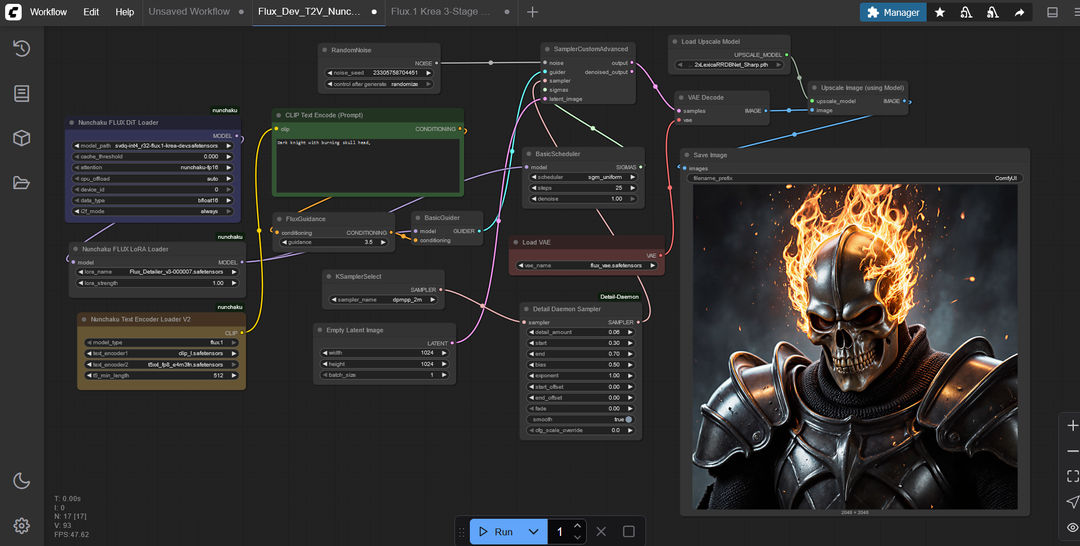1080x546 pixels.
Task: Cancel current run with the X icon
Action: click(601, 532)
